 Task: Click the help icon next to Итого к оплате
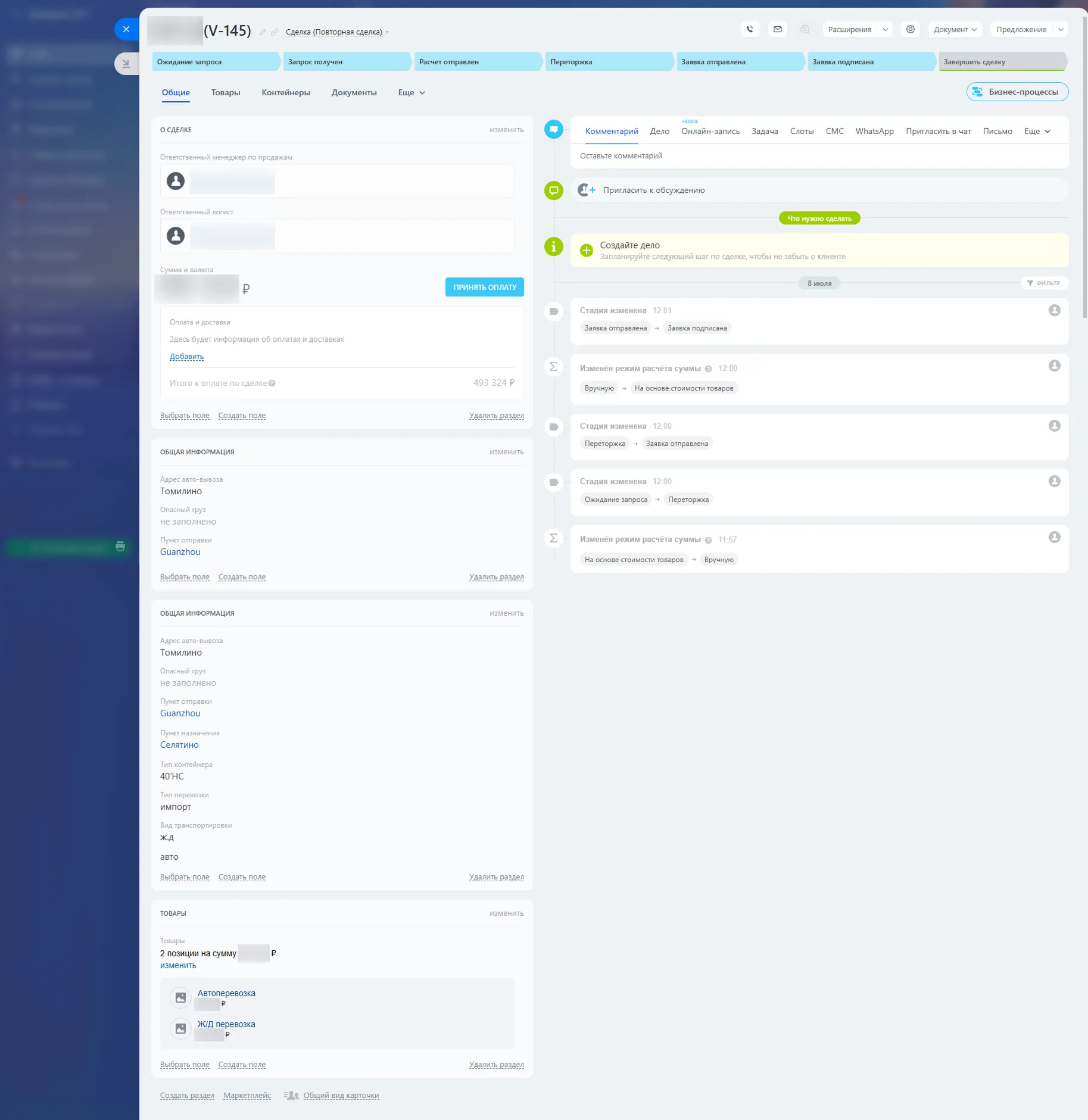click(272, 383)
